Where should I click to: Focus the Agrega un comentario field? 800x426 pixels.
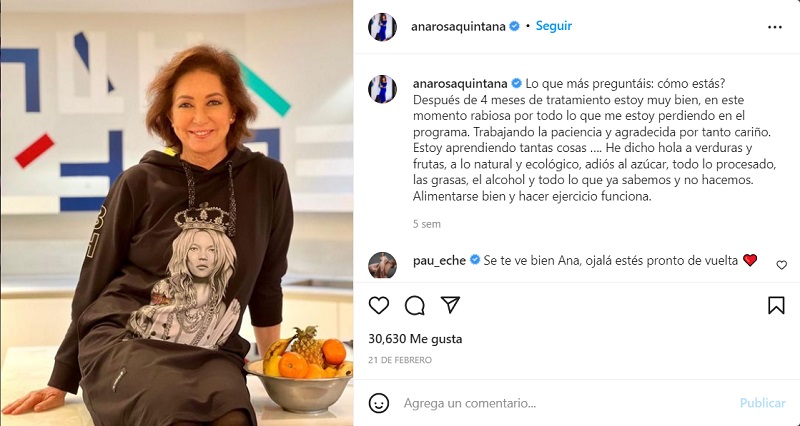click(566, 404)
